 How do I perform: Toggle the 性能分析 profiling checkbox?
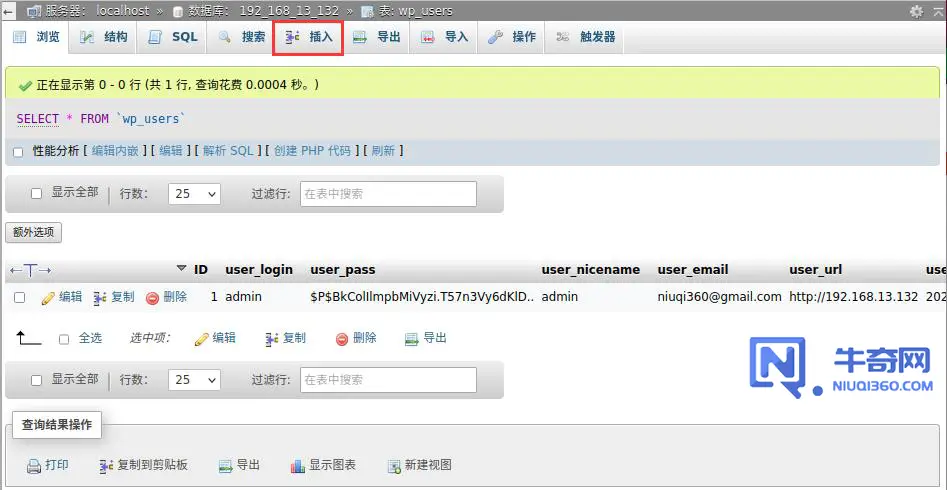tap(18, 152)
